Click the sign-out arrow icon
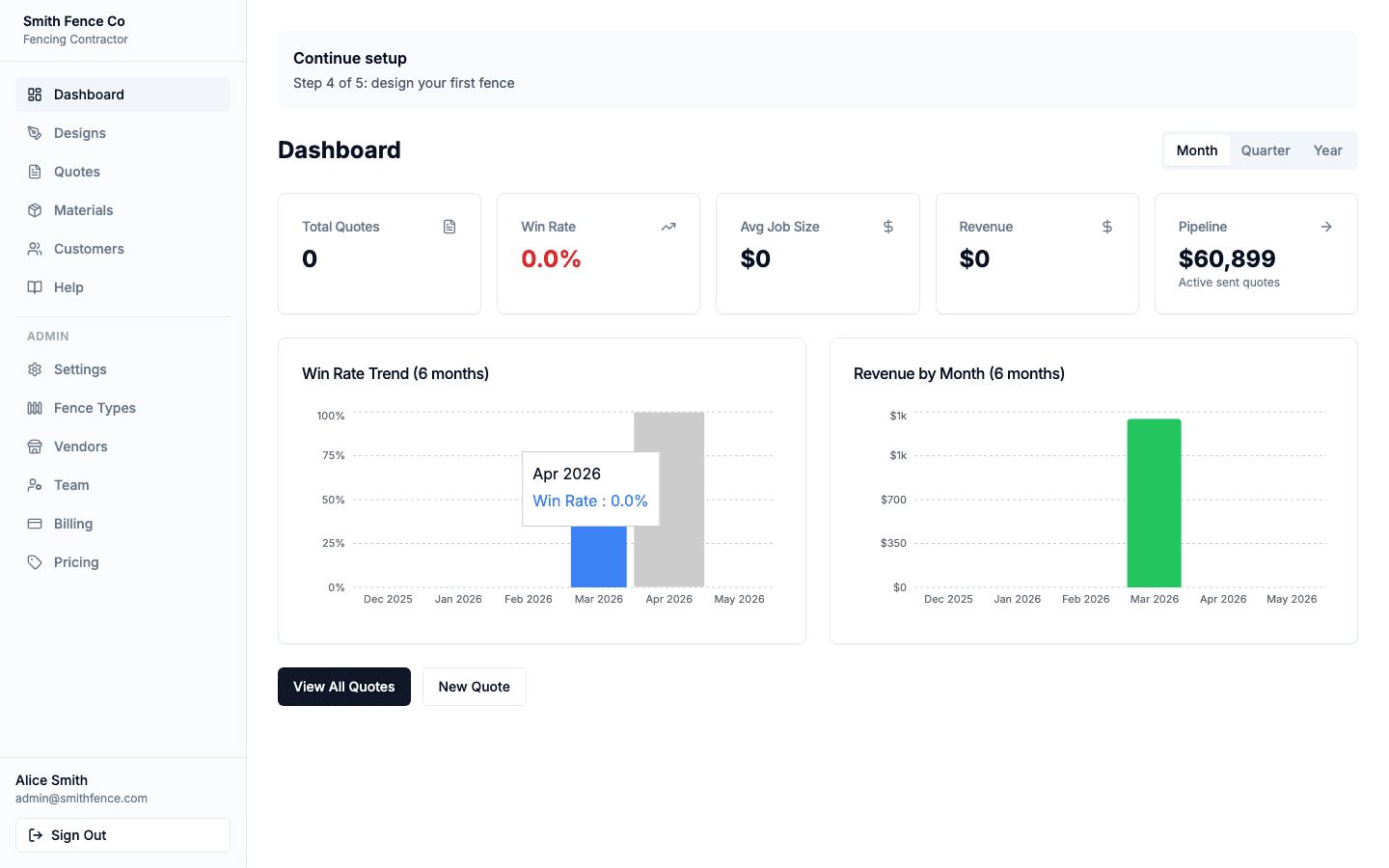The image size is (1389, 868). pos(36,835)
